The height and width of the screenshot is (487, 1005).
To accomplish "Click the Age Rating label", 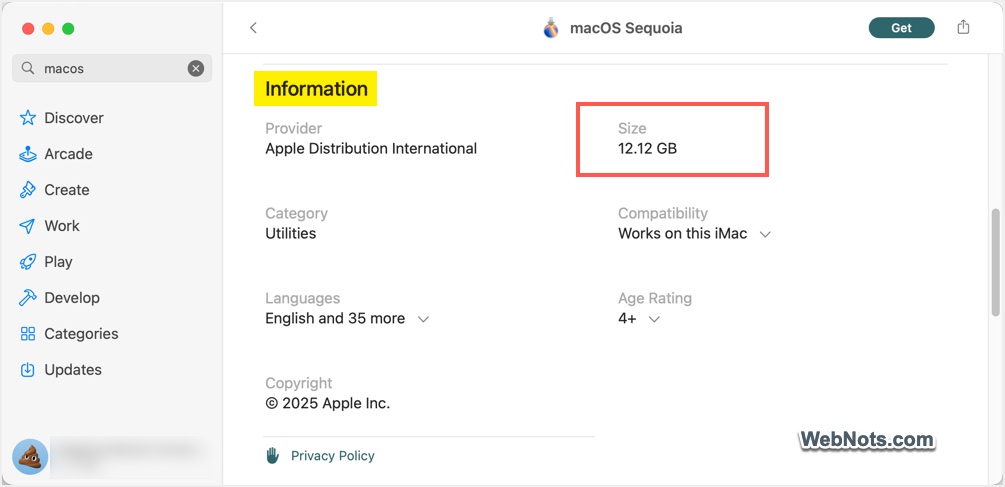I will click(655, 298).
